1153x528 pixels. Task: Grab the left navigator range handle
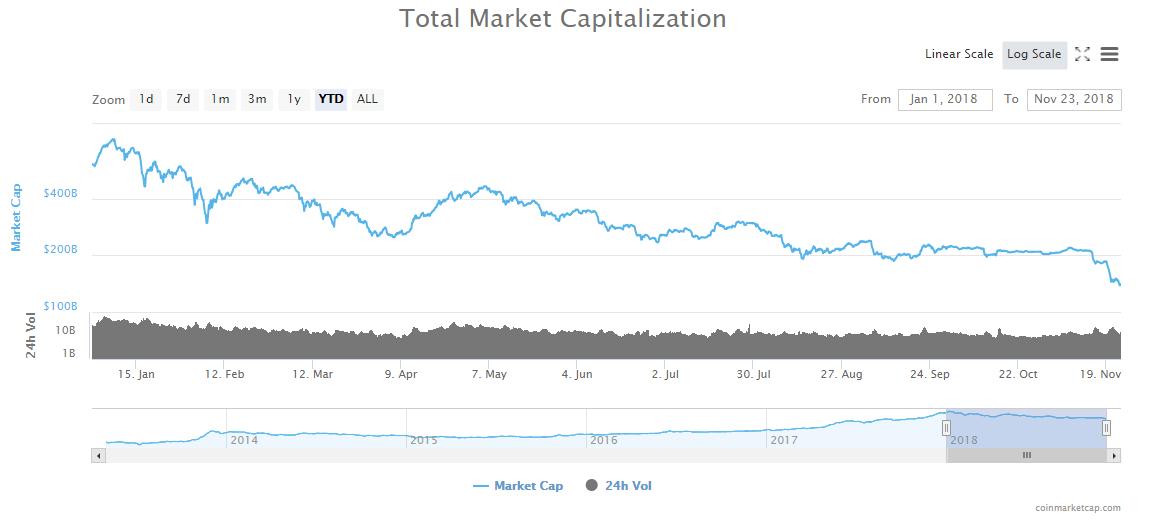pyautogui.click(x=946, y=428)
